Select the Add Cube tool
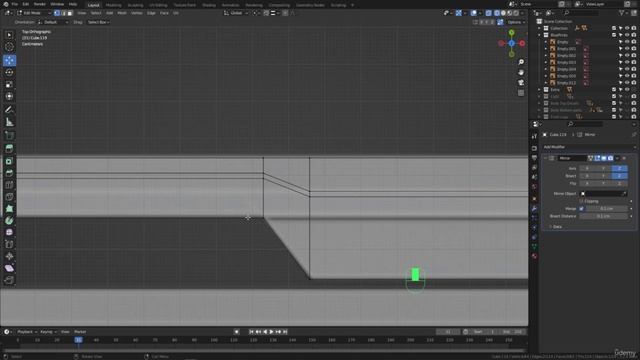The image size is (640, 360). (9, 135)
